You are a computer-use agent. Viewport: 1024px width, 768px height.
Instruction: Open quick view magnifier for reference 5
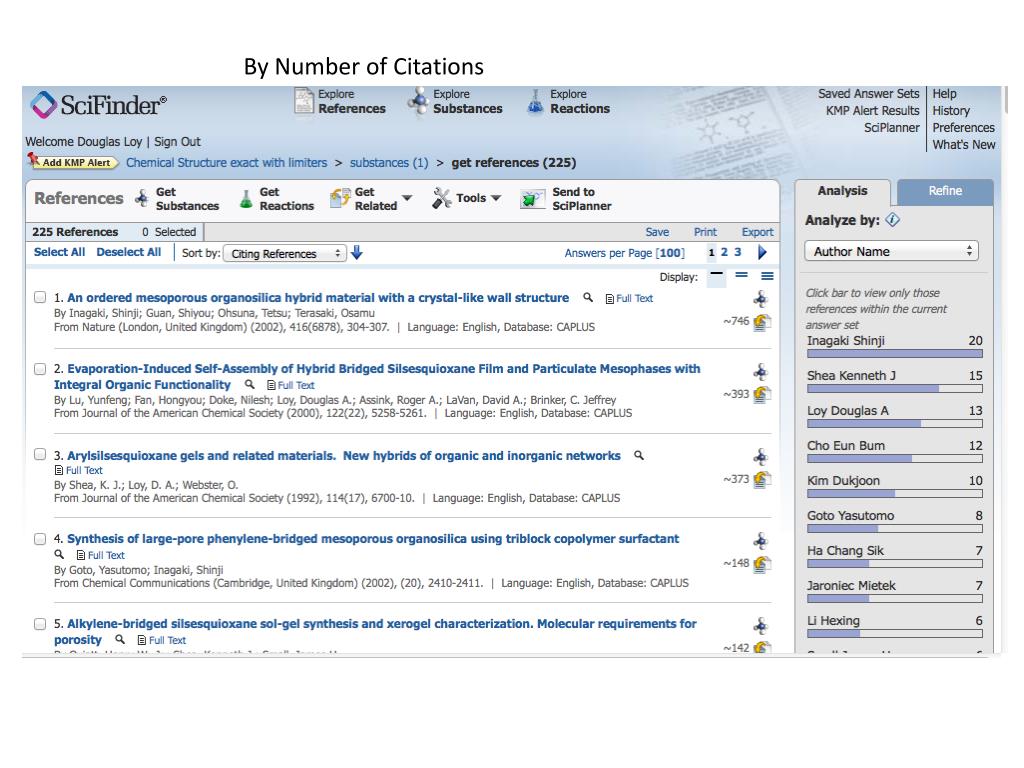tap(120, 639)
